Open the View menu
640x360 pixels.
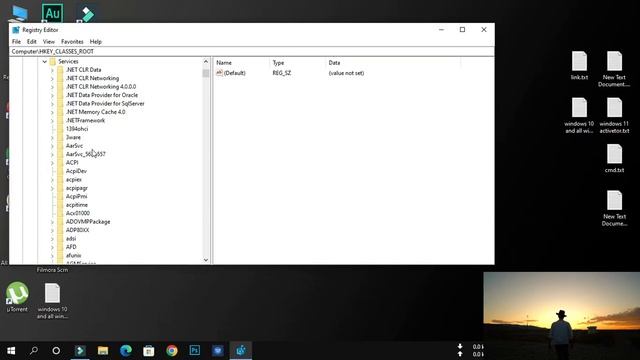click(x=49, y=42)
